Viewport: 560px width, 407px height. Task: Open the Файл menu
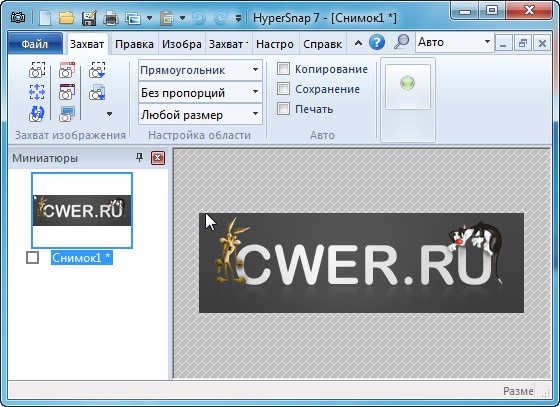(x=35, y=44)
